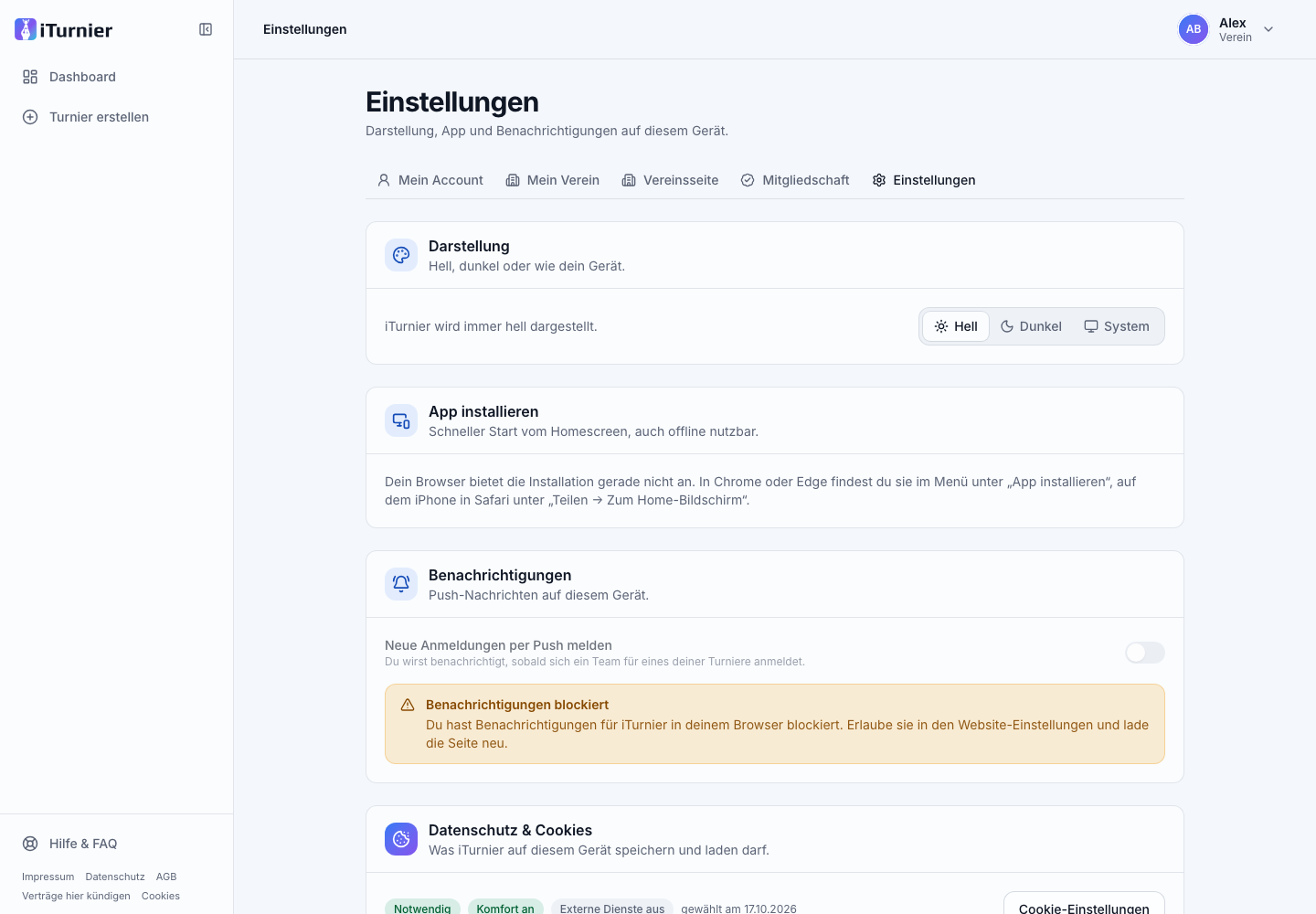Switch to the Mein Verein tab
Image resolution: width=1316 pixels, height=914 pixels.
[553, 180]
